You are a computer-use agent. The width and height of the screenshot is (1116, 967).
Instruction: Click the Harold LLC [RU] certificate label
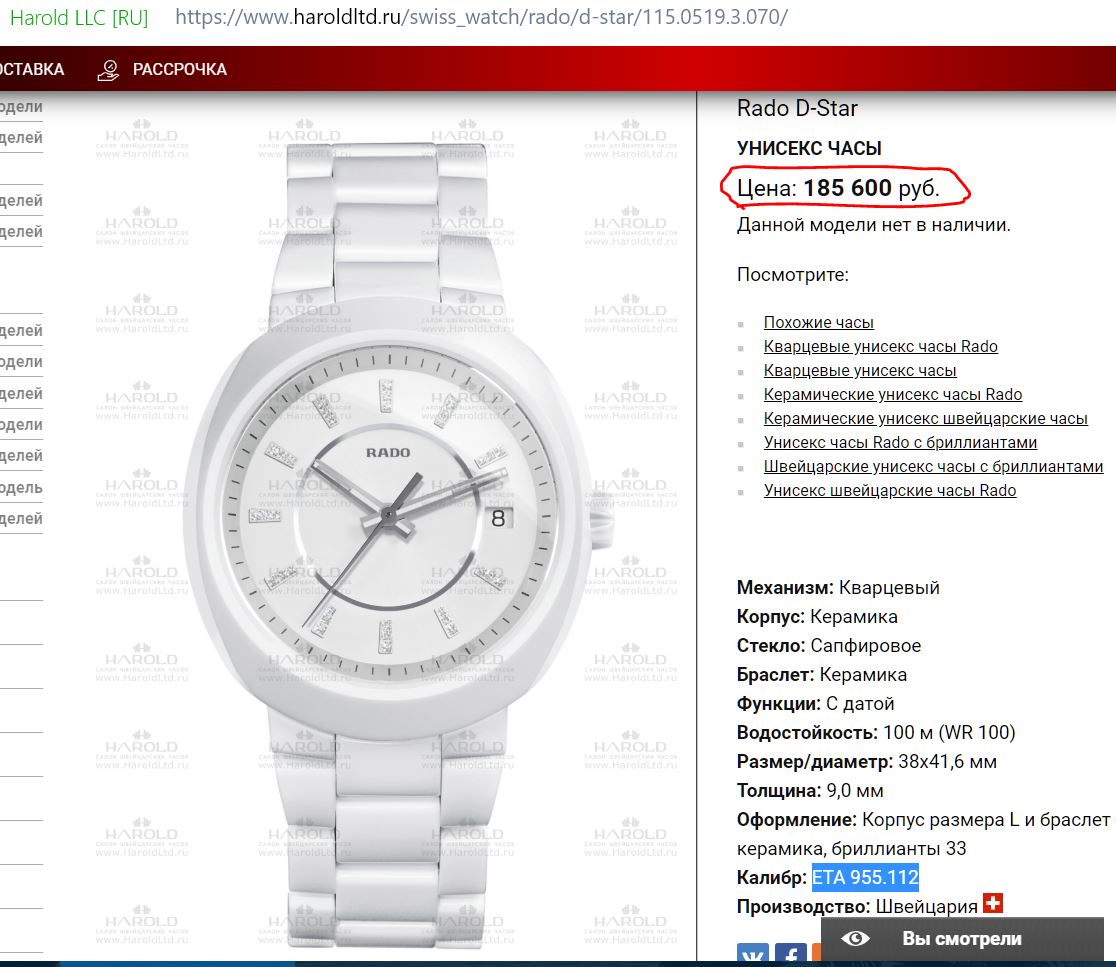tap(78, 18)
